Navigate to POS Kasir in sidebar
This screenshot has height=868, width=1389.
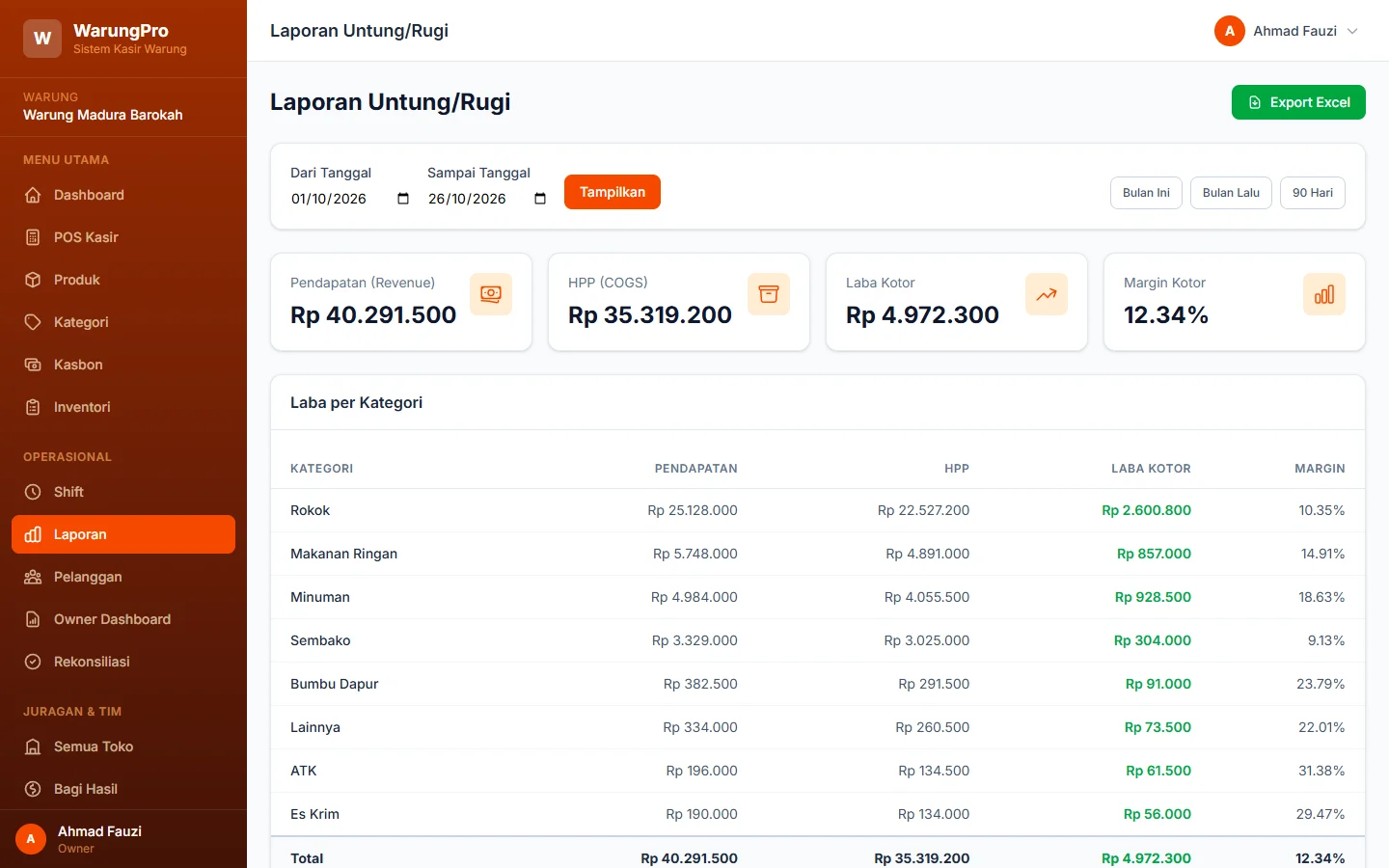pos(123,237)
